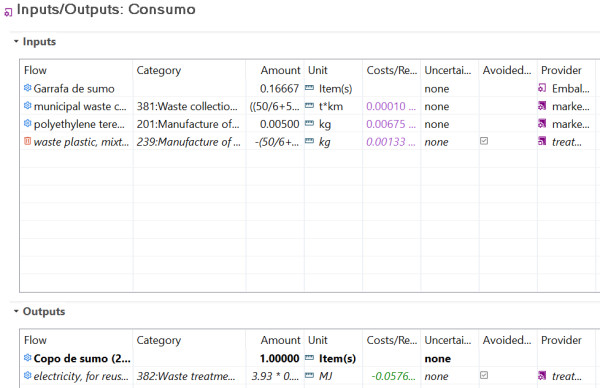This screenshot has height=388, width=600.
Task: Click the polyethylene terephthalate flow icon
Action: point(28,124)
